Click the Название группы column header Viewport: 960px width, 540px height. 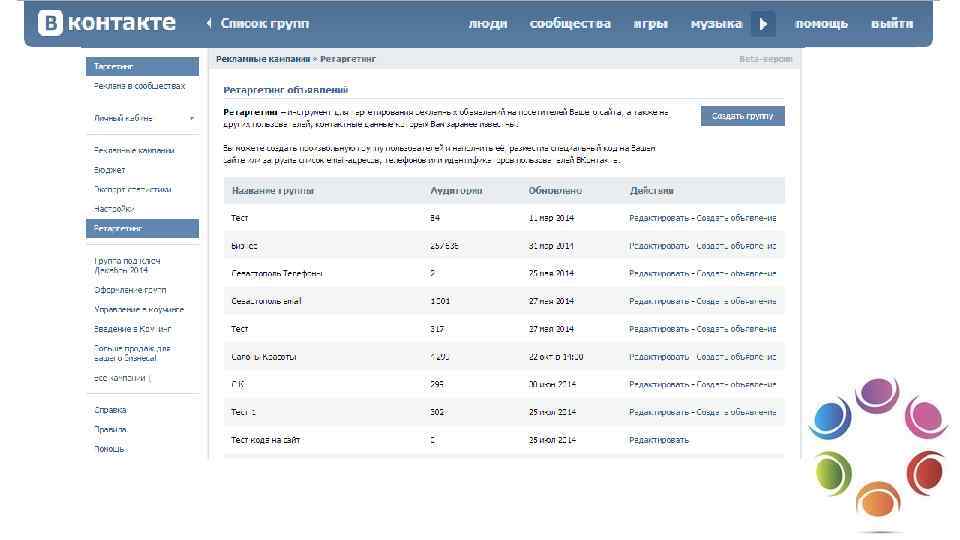click(273, 191)
